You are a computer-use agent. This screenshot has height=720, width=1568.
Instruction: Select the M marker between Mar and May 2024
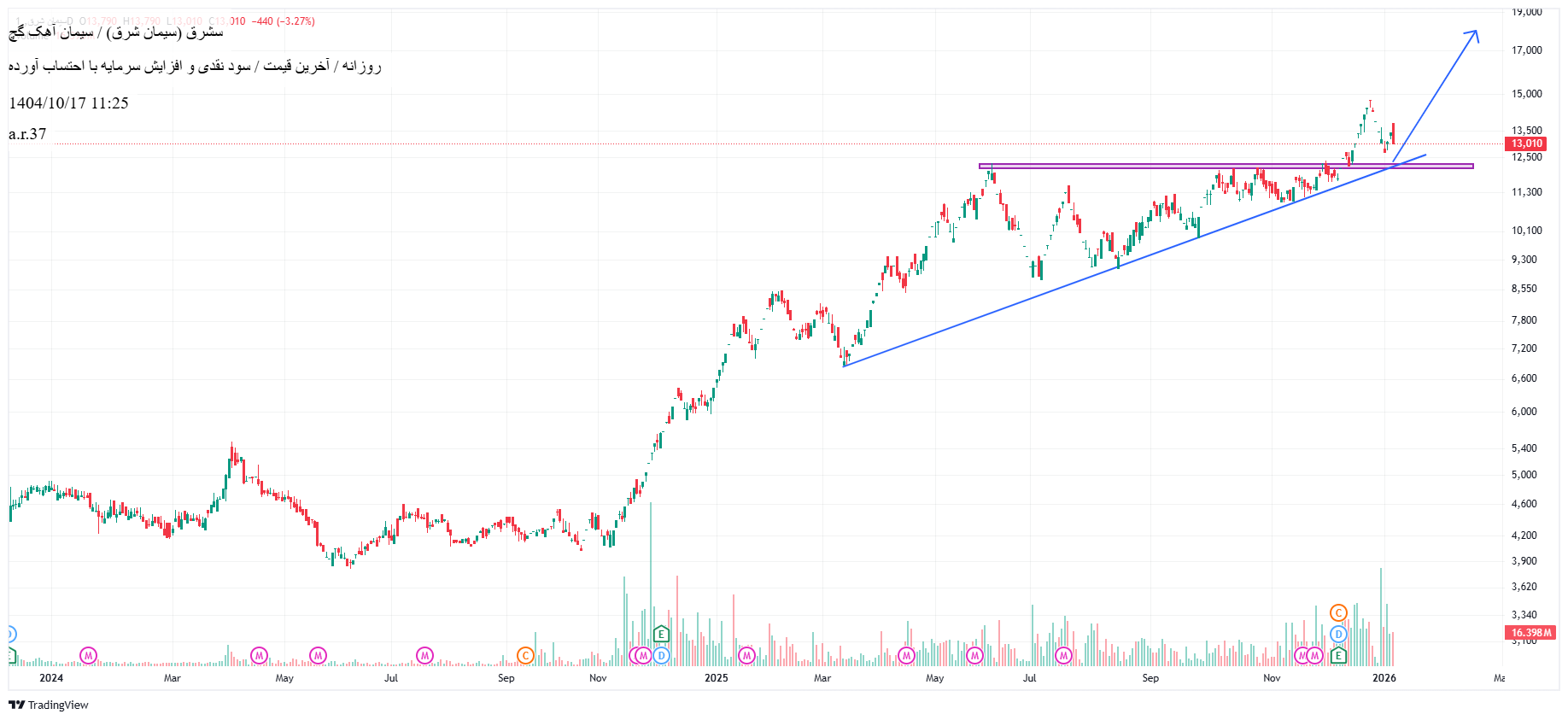click(260, 656)
